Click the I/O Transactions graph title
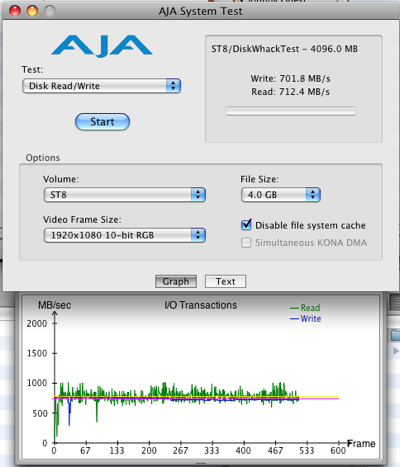The image size is (400, 467). 201,305
